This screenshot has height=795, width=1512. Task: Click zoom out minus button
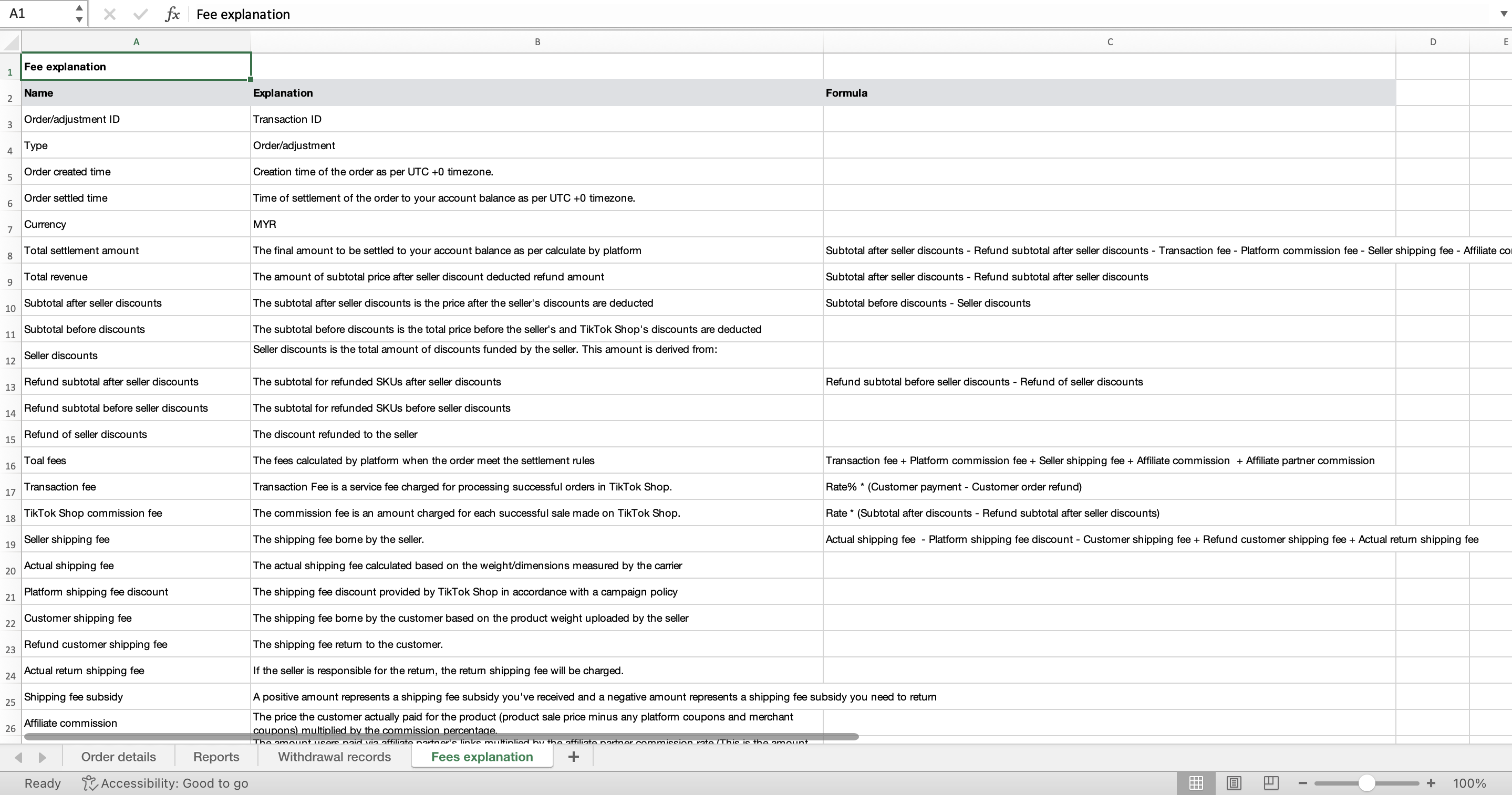[x=1303, y=783]
